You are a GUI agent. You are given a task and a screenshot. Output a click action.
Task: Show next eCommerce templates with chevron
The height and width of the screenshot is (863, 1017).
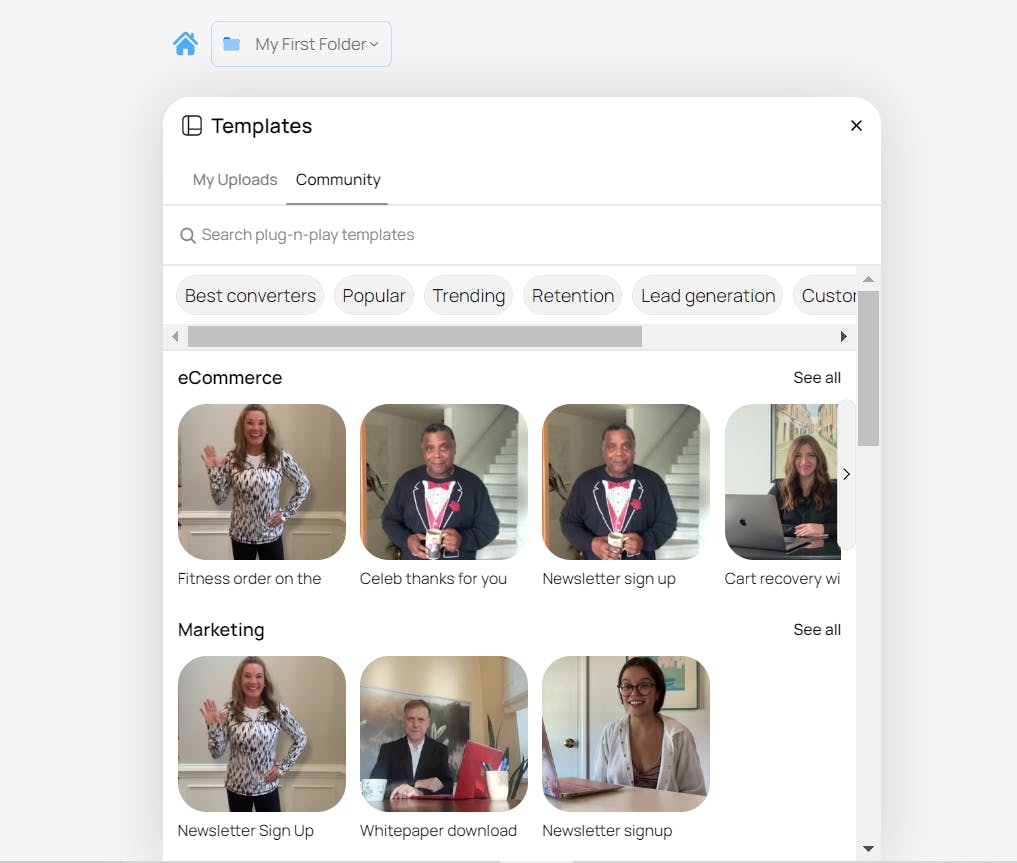(846, 475)
